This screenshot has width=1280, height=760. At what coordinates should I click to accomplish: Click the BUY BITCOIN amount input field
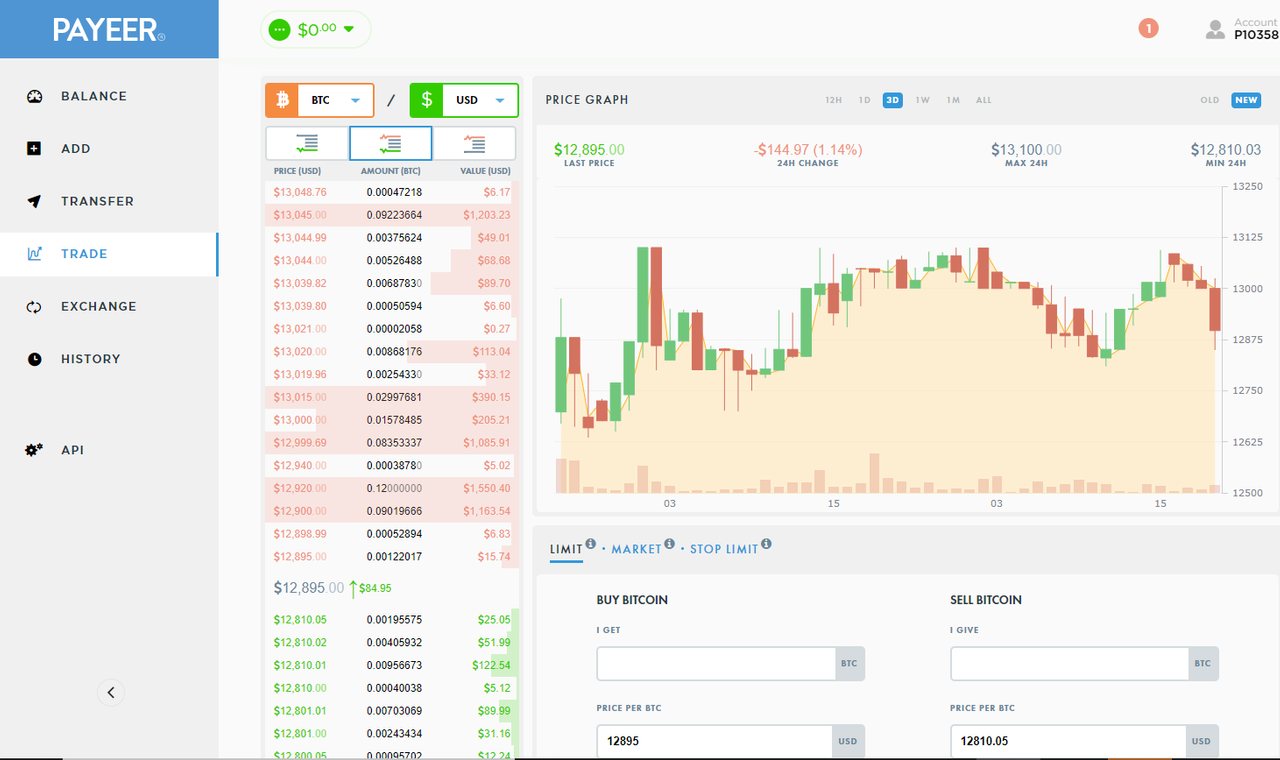pos(714,663)
